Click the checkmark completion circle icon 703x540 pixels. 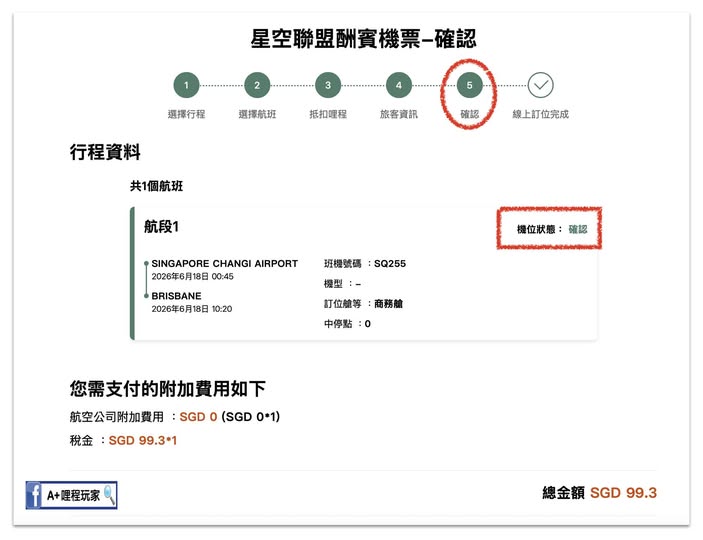pyautogui.click(x=540, y=86)
